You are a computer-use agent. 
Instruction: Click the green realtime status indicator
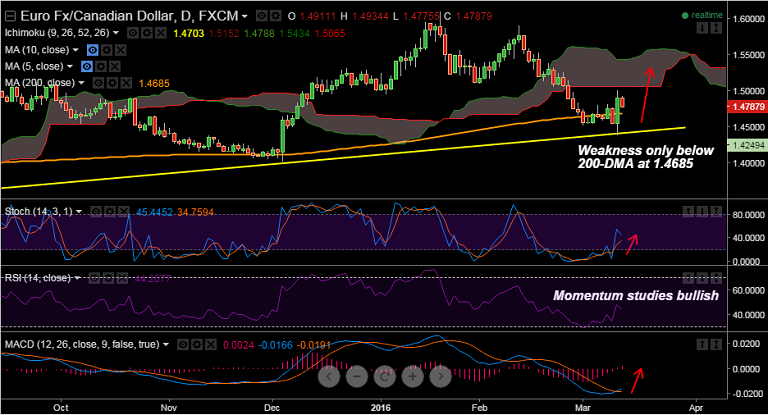(702, 15)
